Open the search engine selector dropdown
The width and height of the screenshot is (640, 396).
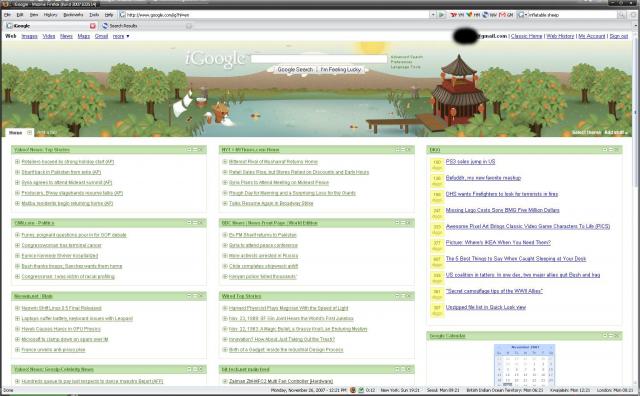[x=522, y=15]
